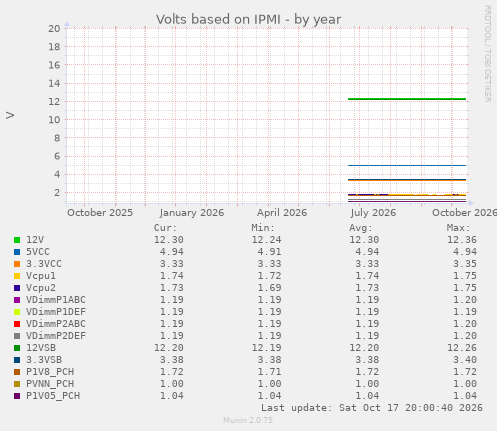The width and height of the screenshot is (497, 431).
Task: Click the y-axis unit label V
Action: (x=10, y=115)
